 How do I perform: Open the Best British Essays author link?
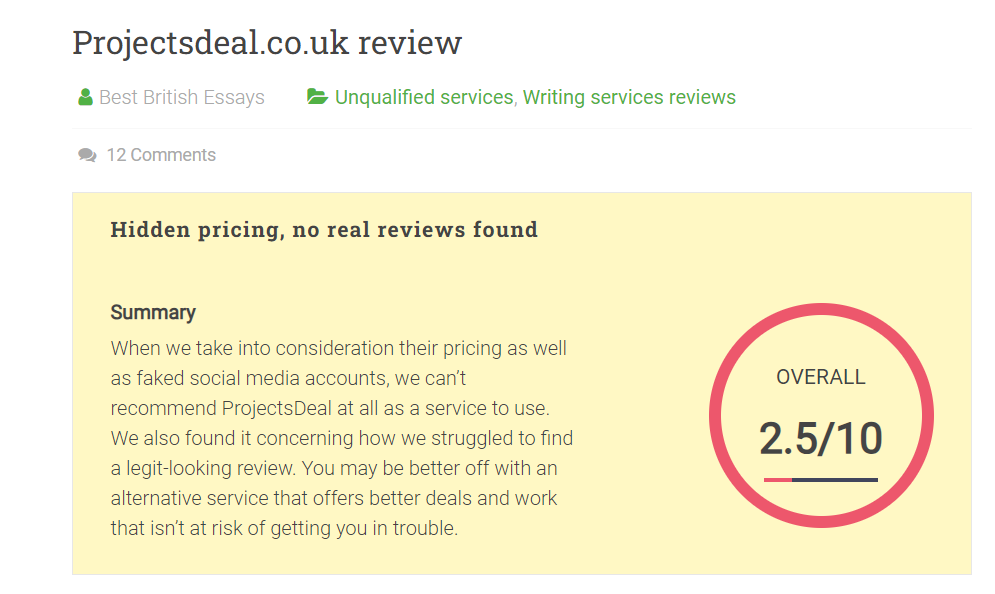pyautogui.click(x=181, y=97)
